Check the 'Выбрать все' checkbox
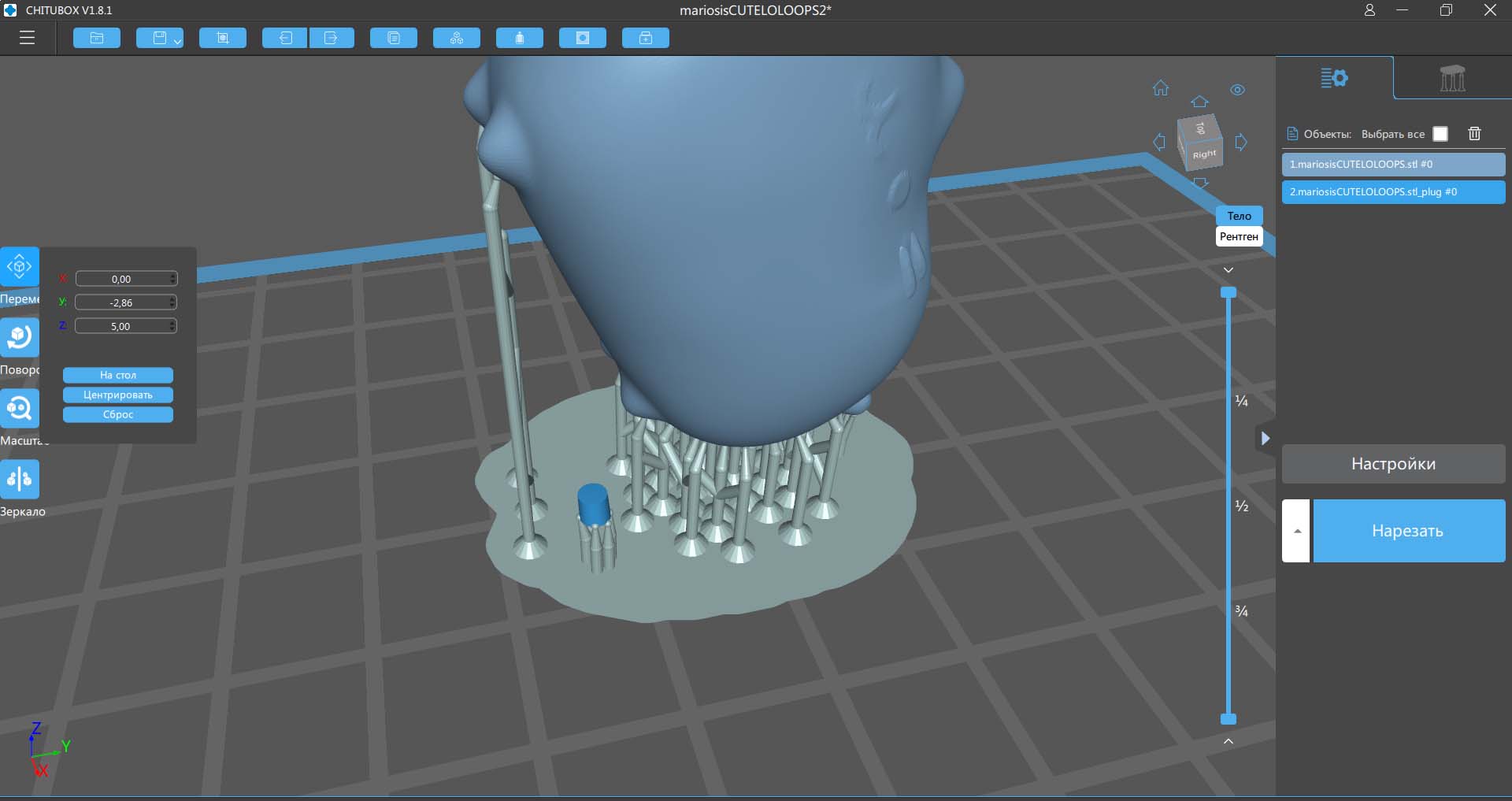Screen dimensions: 1512x801 click(x=1440, y=134)
